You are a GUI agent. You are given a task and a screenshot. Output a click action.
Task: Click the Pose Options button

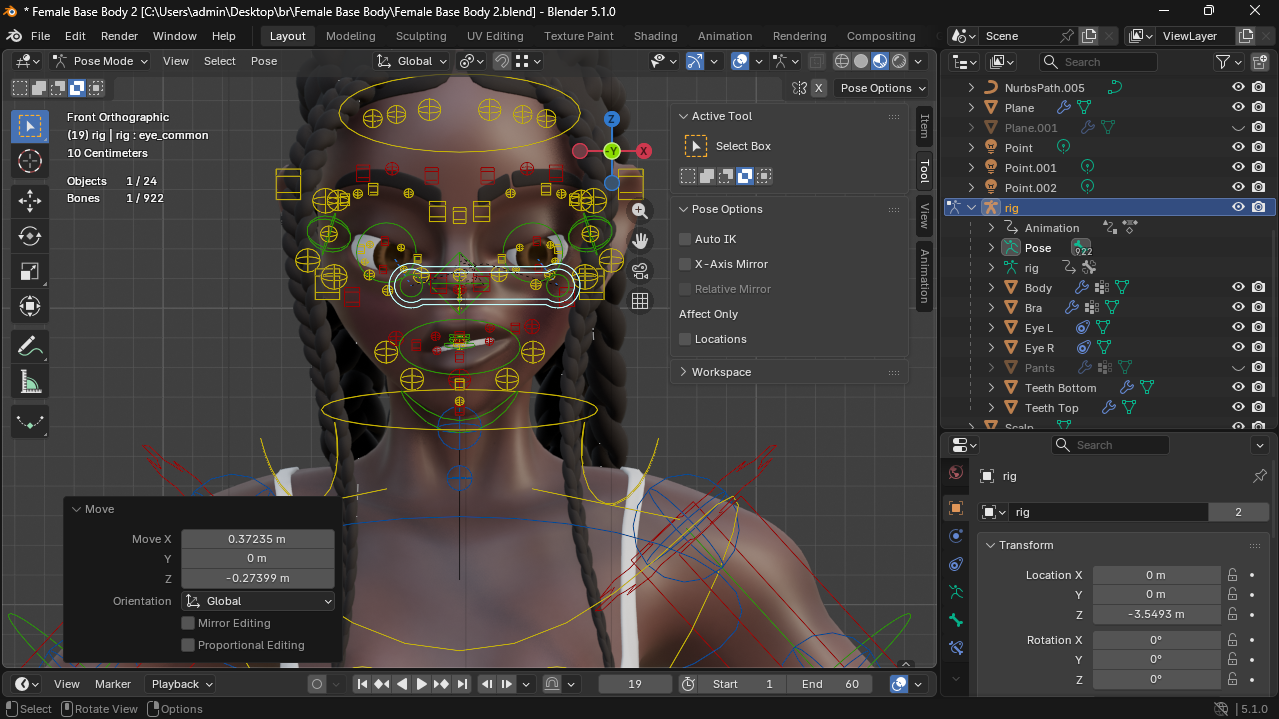point(880,88)
